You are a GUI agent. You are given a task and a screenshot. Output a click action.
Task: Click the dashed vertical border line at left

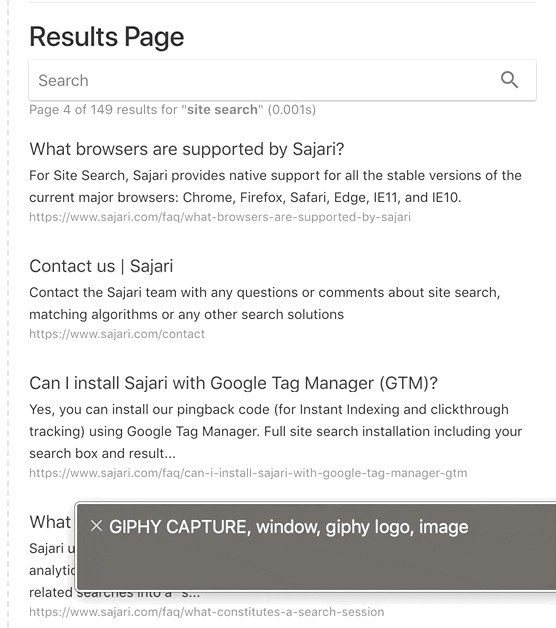pos(8,314)
